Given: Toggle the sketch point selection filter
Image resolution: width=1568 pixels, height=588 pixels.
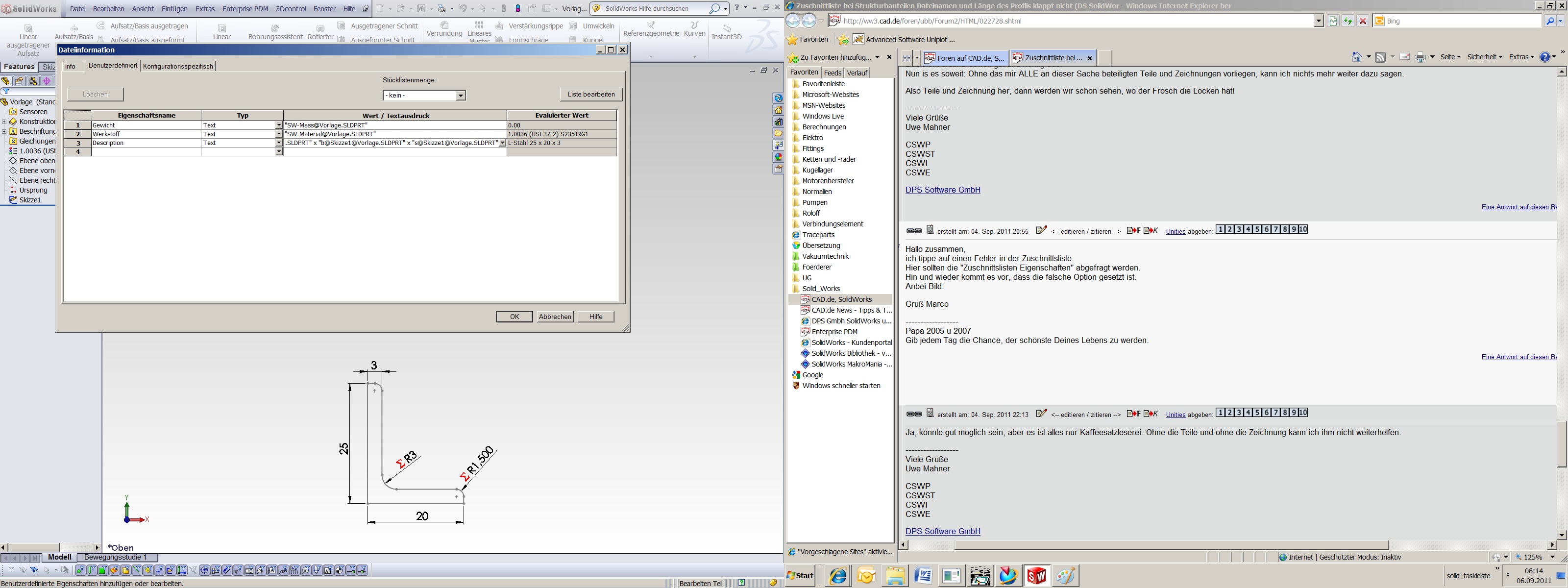Looking at the screenshot, I should pos(159,570).
